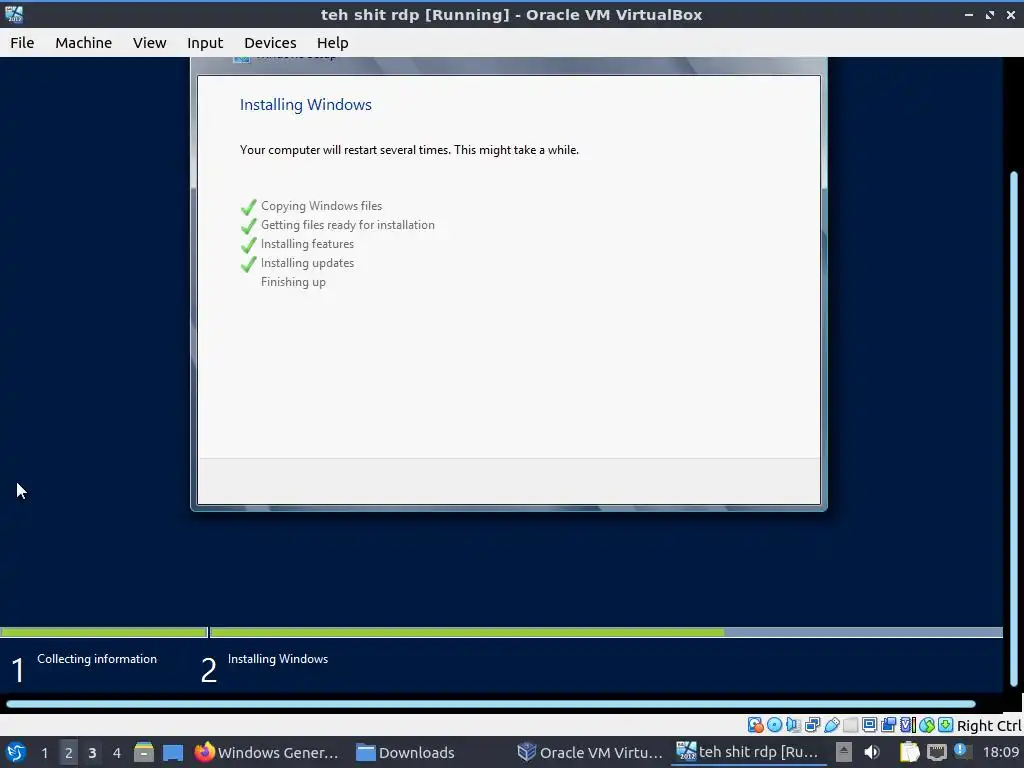The height and width of the screenshot is (768, 1024).
Task: Click the VirtualBox horizontal scrollbar
Action: [x=491, y=704]
